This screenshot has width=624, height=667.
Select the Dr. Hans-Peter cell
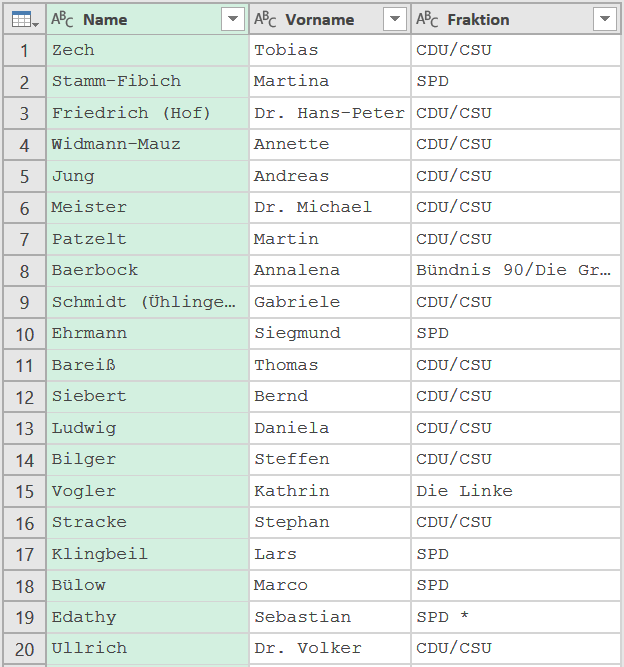coord(330,113)
